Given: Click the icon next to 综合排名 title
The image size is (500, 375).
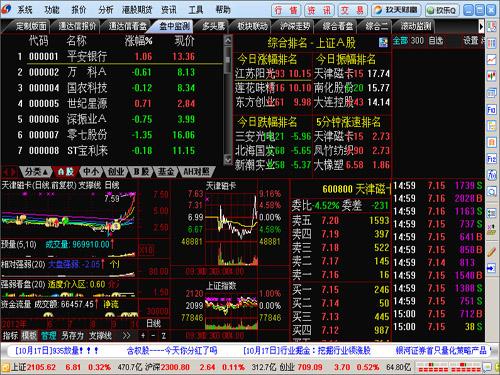Looking at the screenshot, I should (x=383, y=42).
